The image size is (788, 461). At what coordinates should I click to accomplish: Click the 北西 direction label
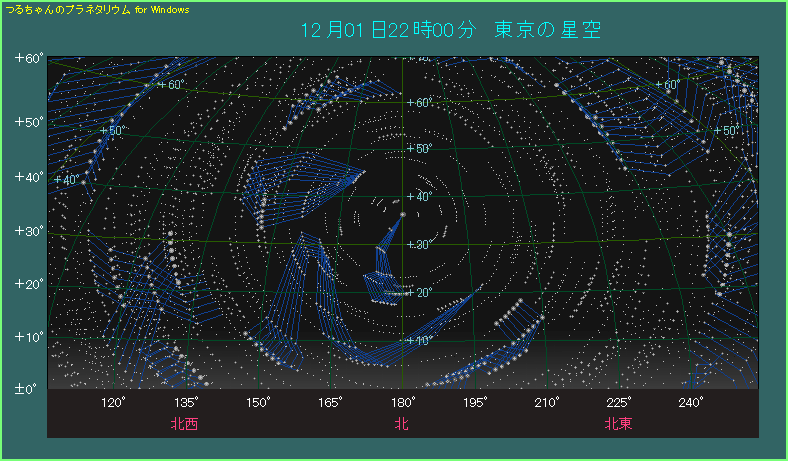click(x=184, y=423)
